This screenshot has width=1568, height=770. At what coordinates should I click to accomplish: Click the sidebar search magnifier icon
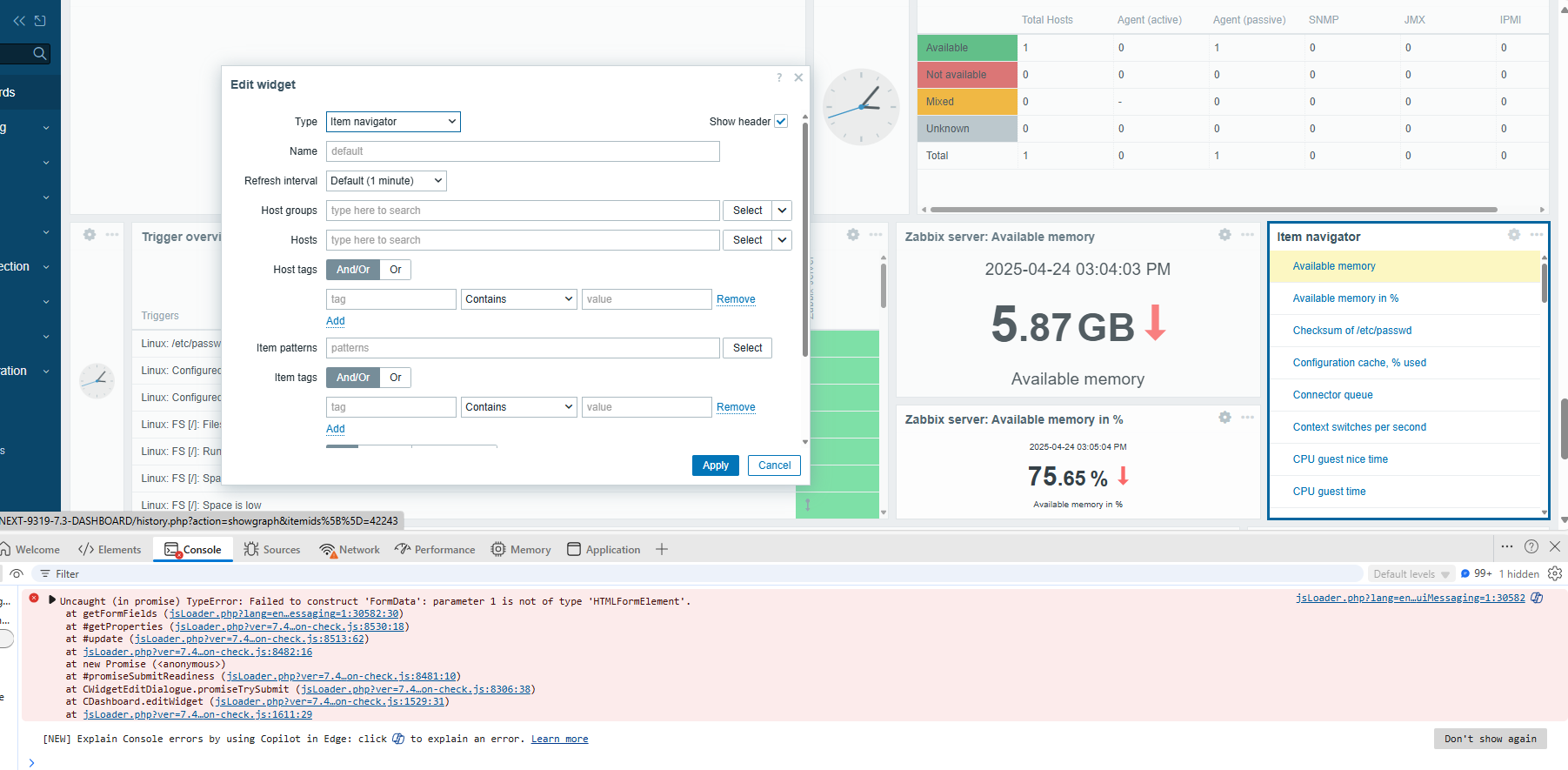click(x=39, y=54)
